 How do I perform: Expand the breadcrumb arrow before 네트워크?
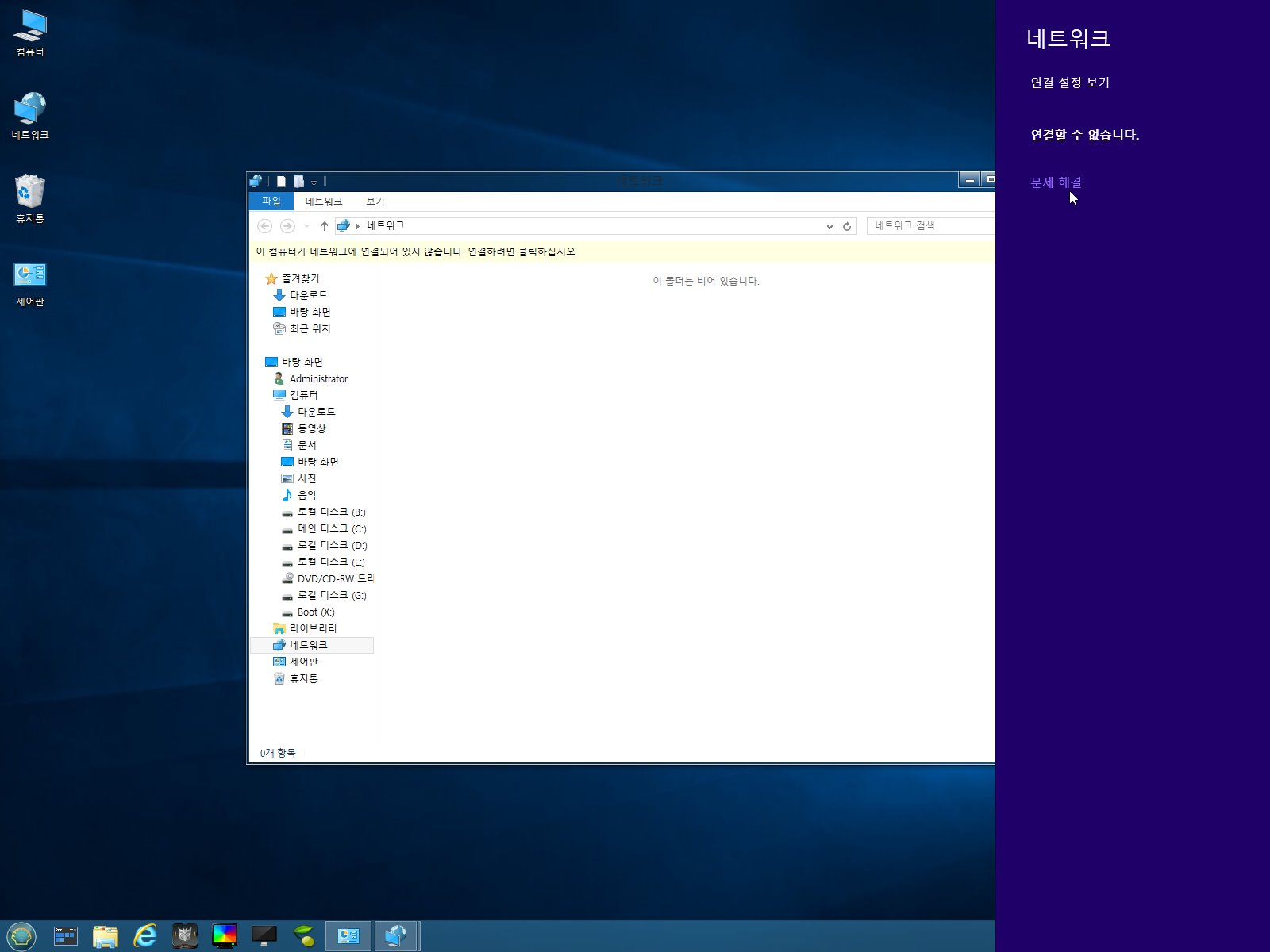[358, 226]
